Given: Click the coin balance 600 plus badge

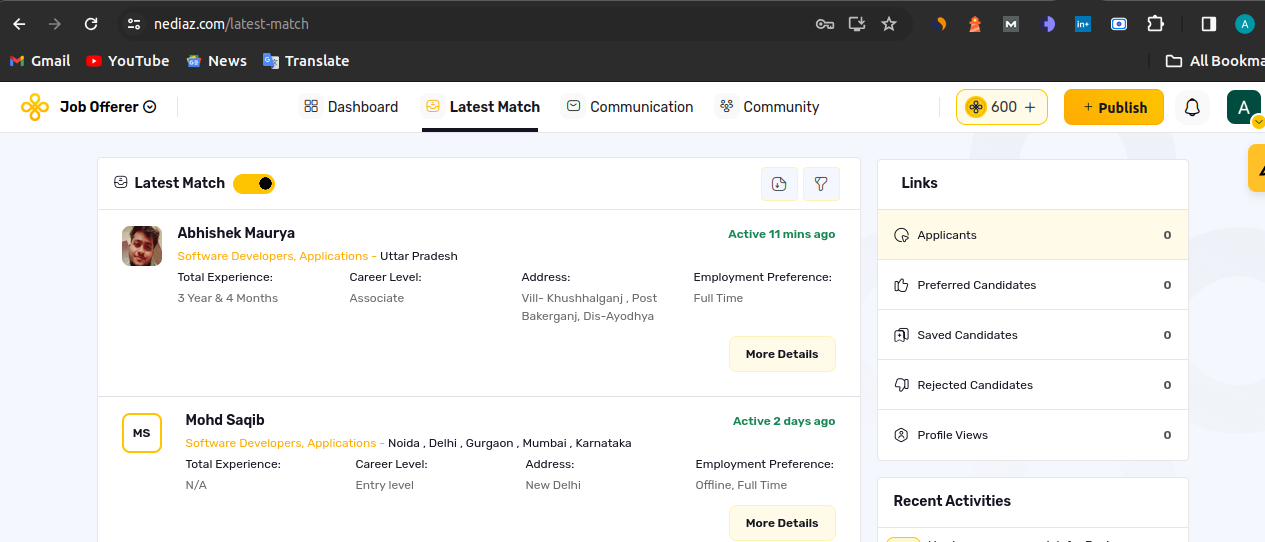Looking at the screenshot, I should 1001,107.
